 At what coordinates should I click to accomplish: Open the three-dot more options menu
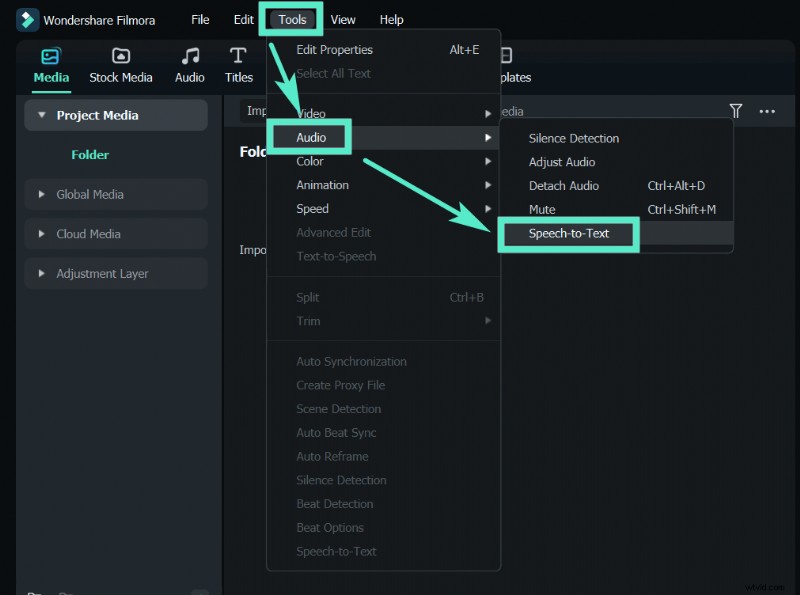(766, 111)
